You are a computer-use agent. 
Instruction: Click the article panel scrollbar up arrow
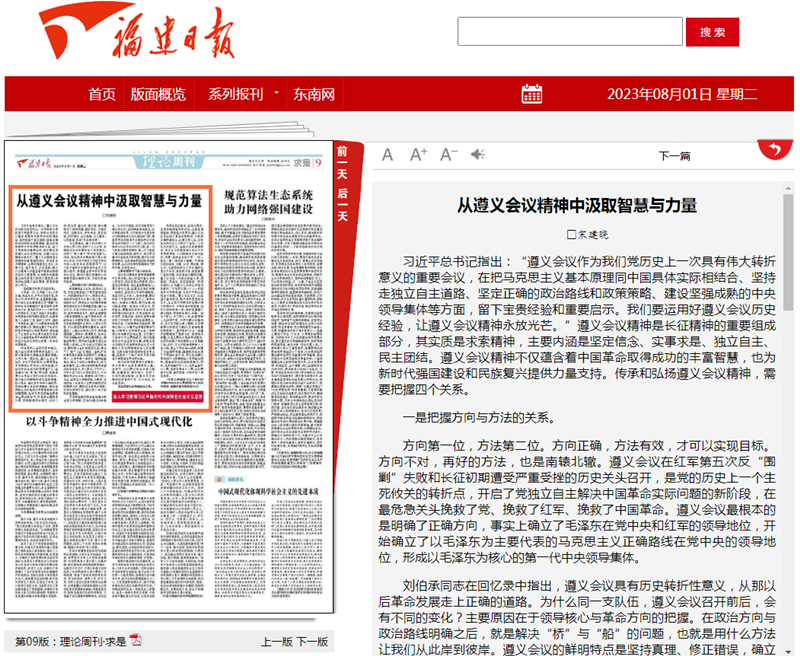788,188
